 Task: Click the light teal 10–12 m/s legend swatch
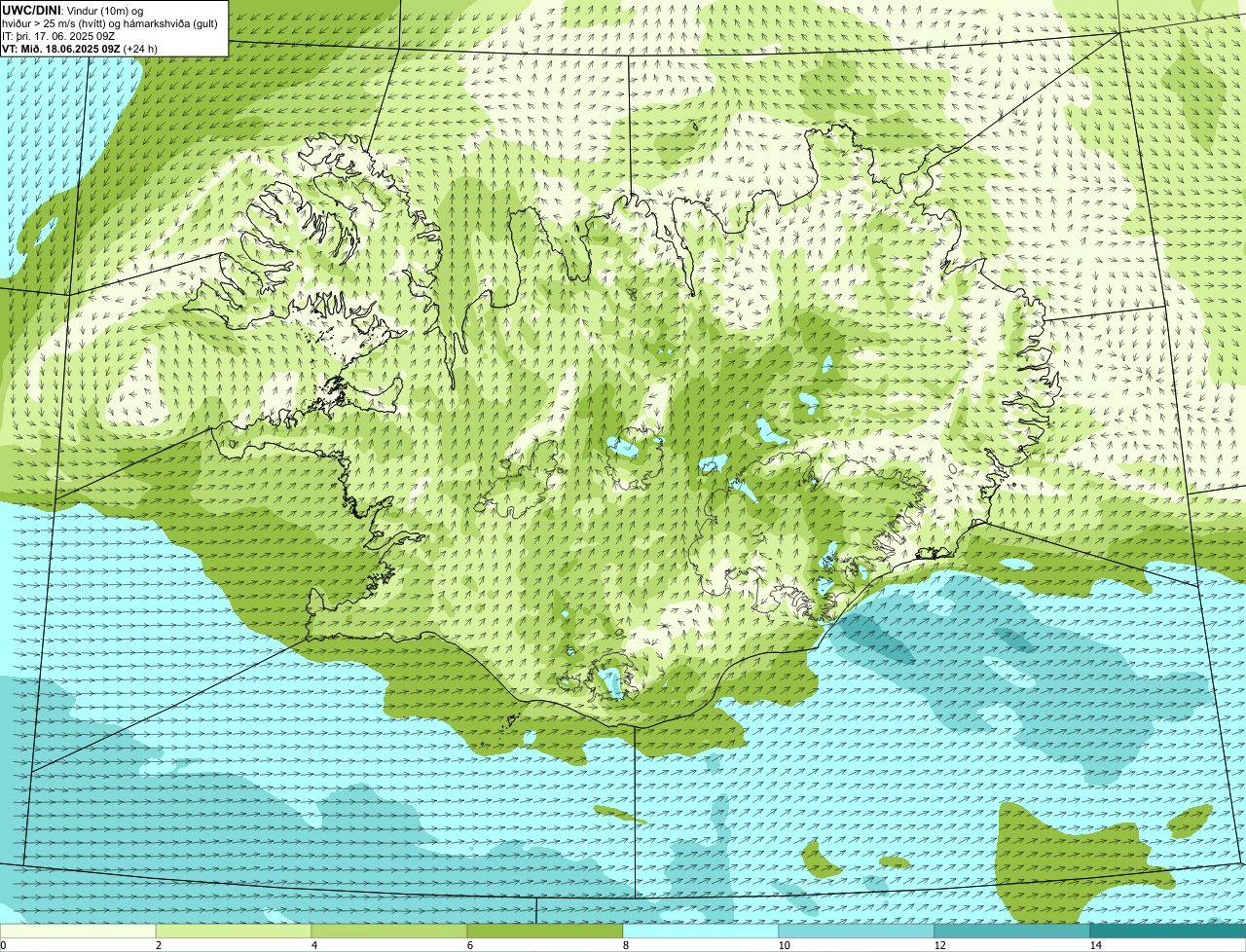857,932
